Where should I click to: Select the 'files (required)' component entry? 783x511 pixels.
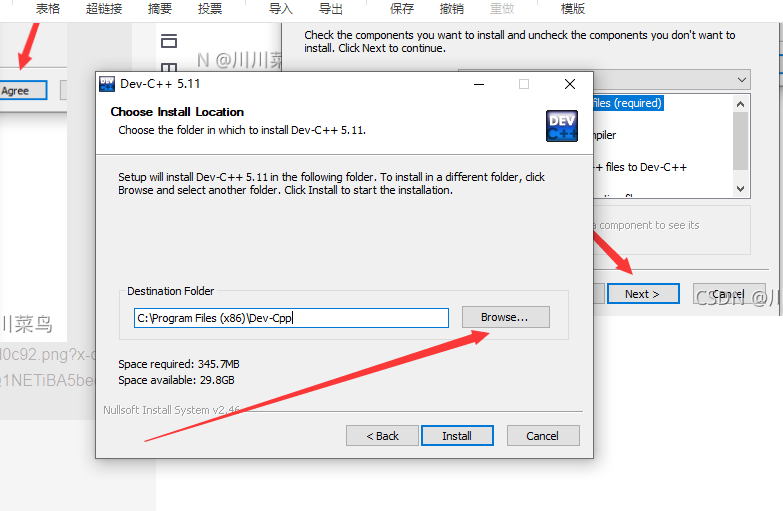point(628,103)
